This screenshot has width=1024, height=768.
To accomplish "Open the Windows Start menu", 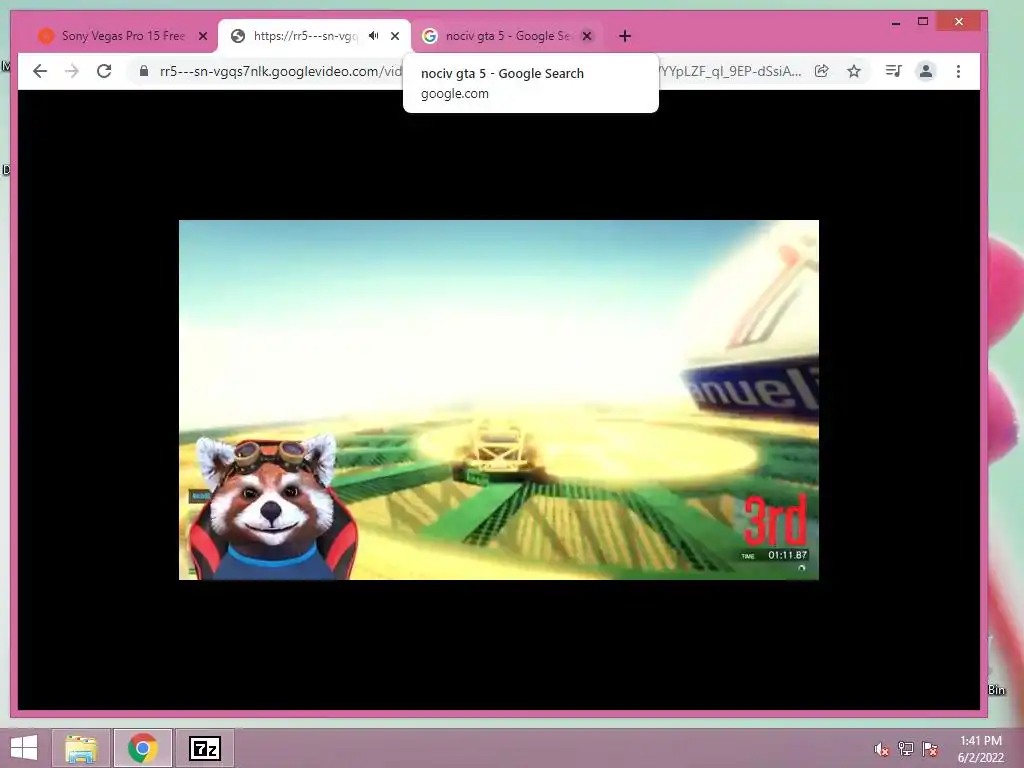I will coord(24,748).
